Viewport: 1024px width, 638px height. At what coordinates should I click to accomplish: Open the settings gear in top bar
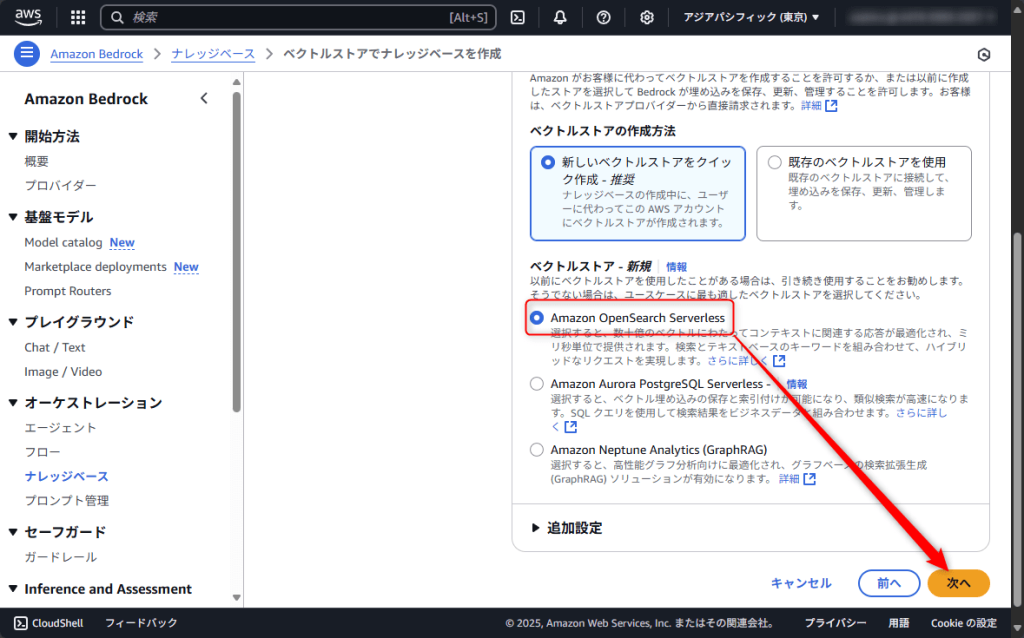[x=647, y=18]
